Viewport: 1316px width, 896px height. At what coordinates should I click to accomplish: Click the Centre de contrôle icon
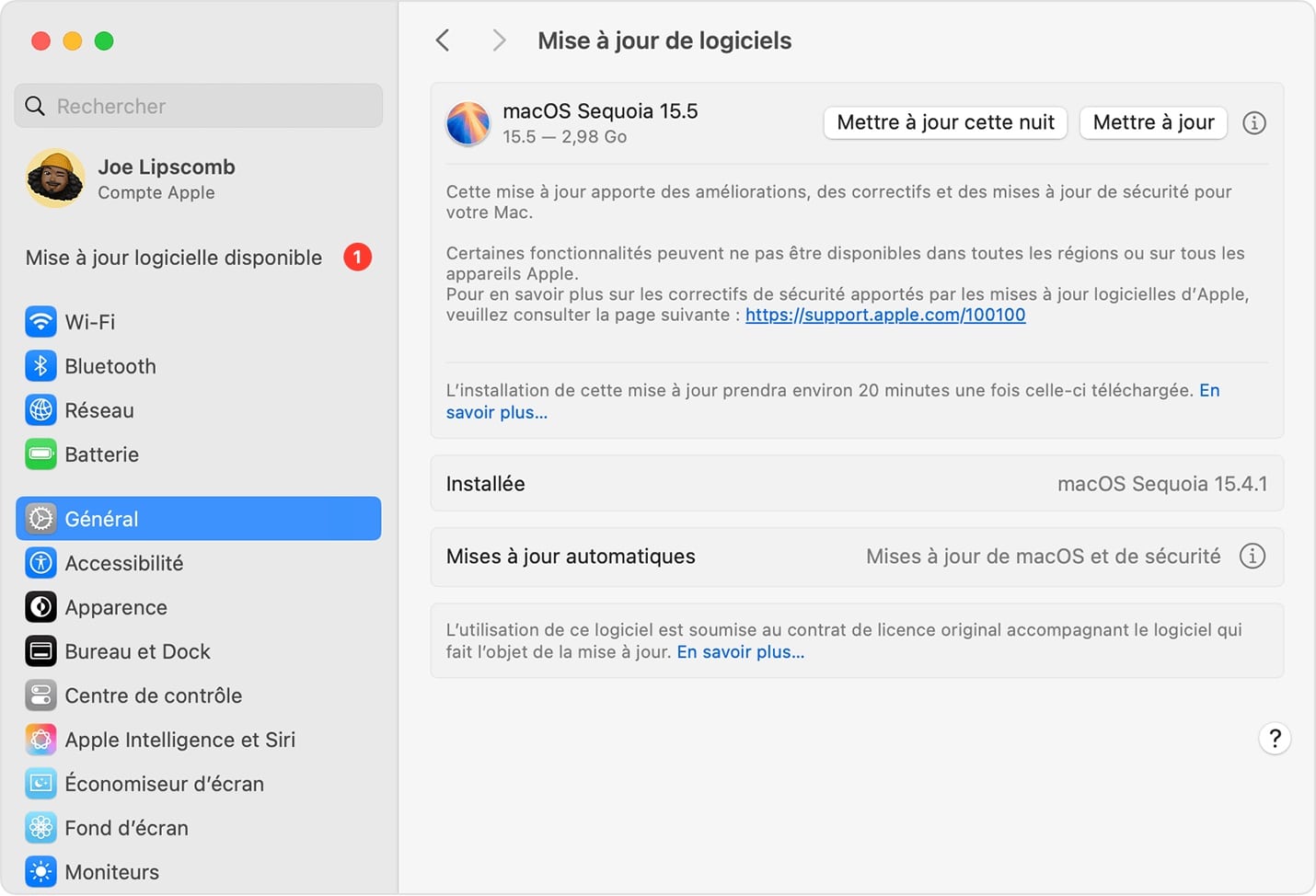coord(40,695)
